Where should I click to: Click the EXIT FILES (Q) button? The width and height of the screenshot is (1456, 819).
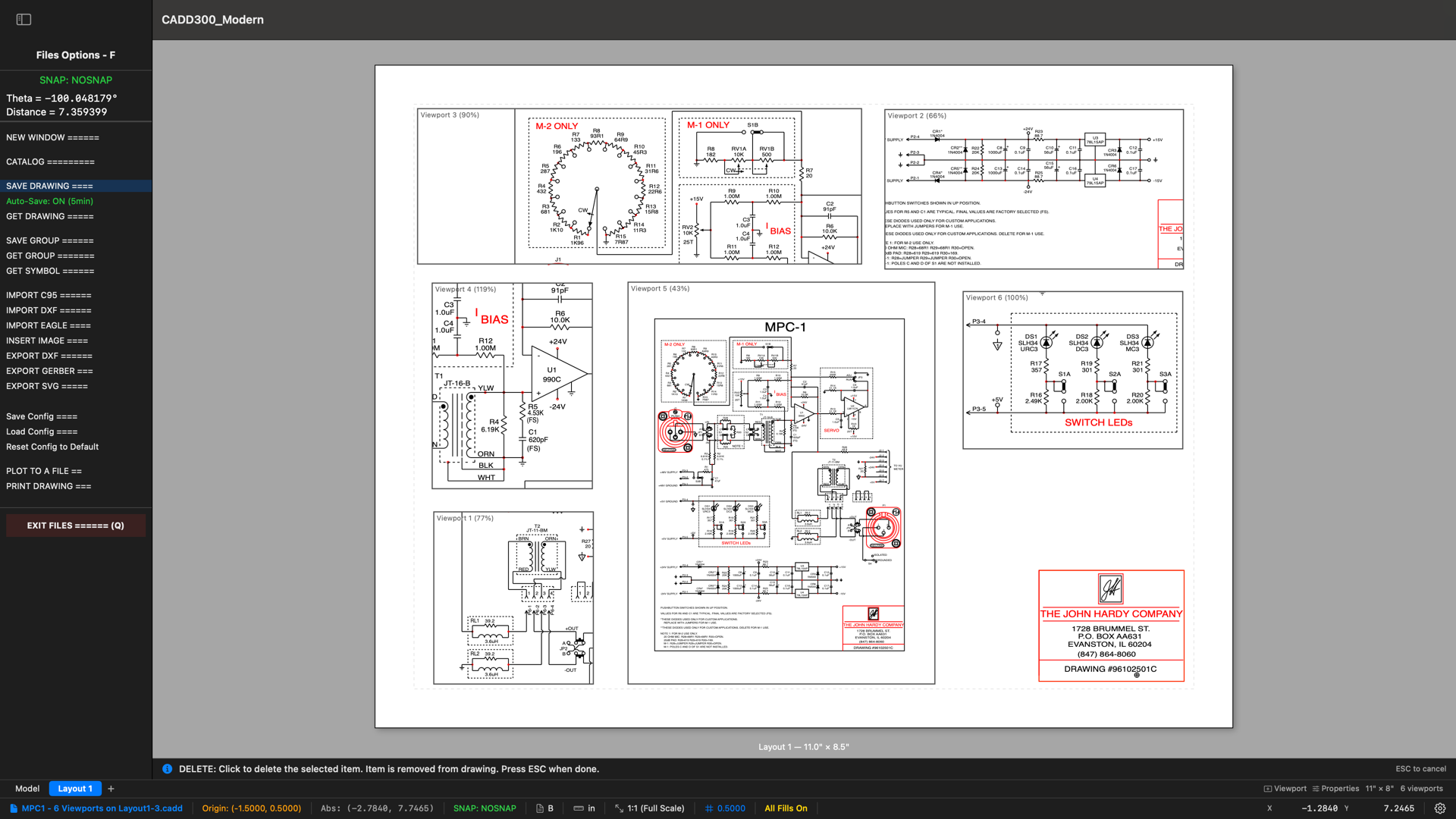coord(76,526)
